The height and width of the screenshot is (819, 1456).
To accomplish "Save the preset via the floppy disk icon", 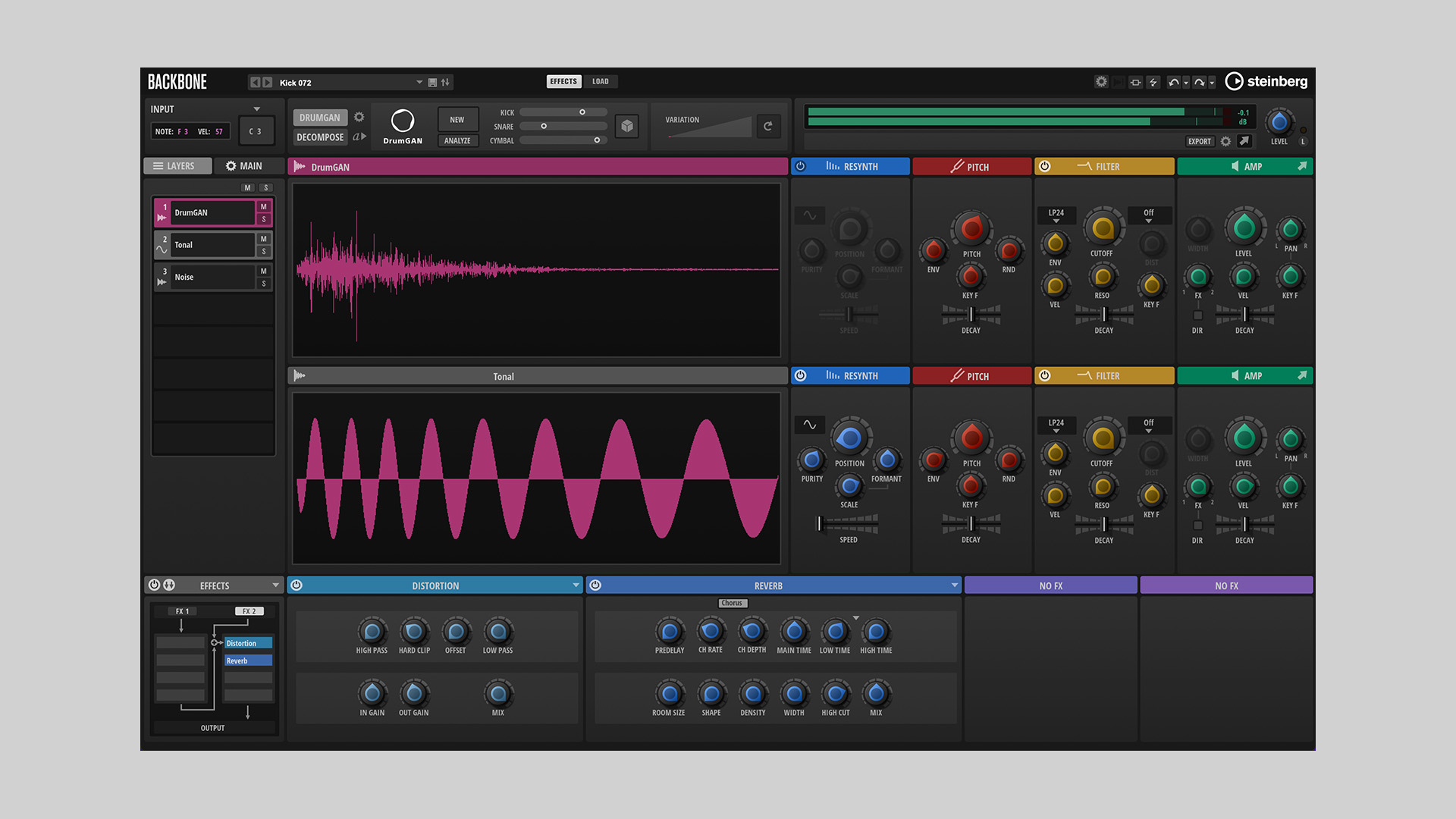I will [432, 82].
